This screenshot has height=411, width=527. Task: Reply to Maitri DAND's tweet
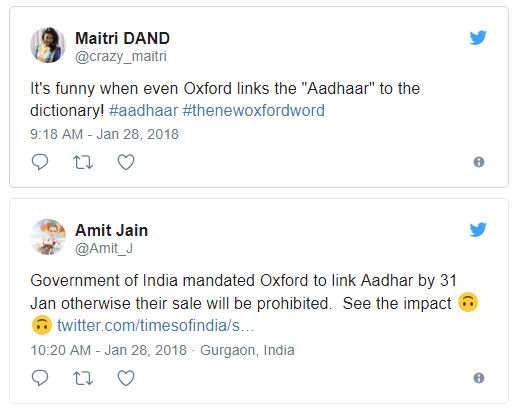40,162
